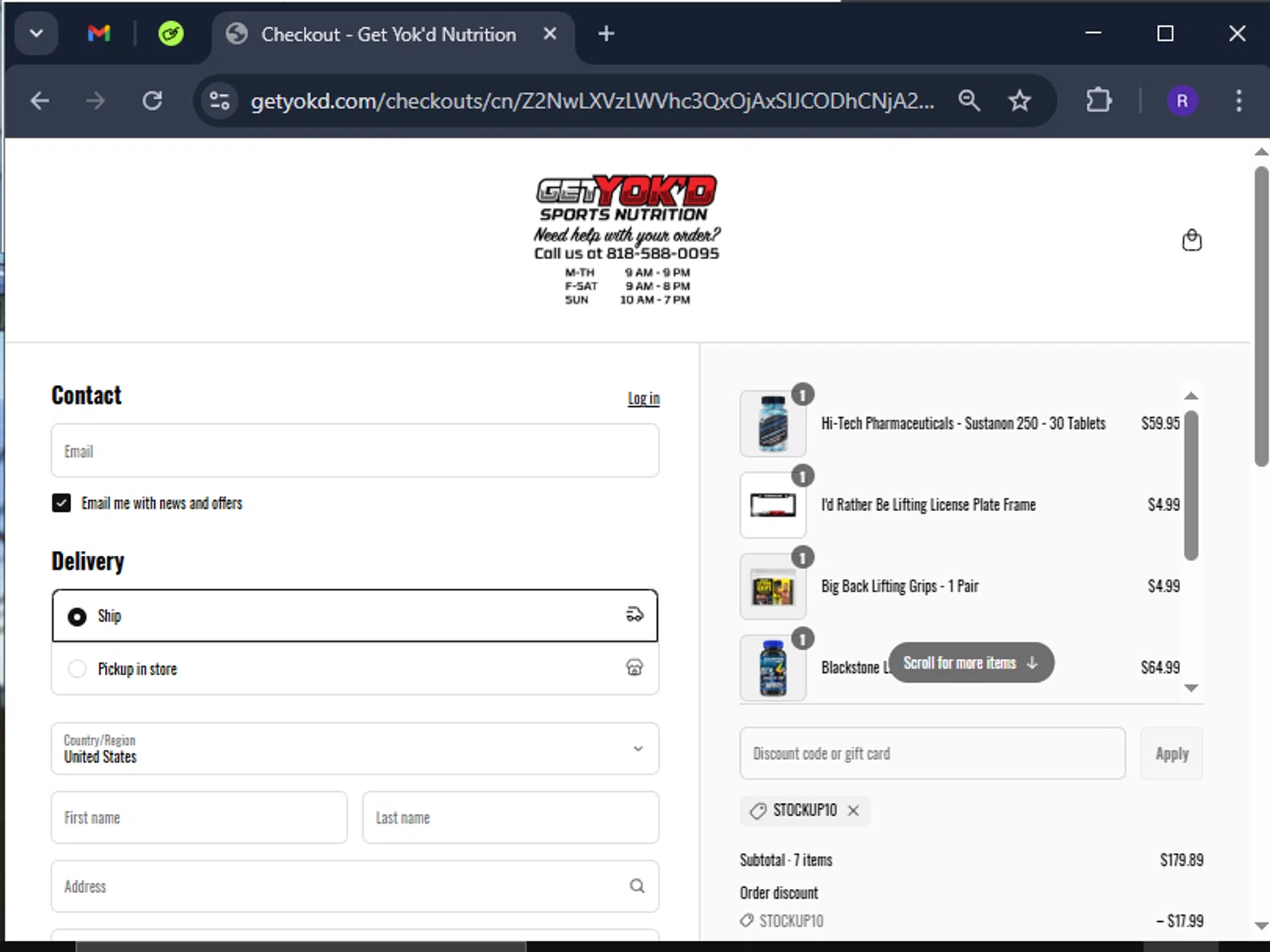Minimize the browser window

pos(1093,34)
